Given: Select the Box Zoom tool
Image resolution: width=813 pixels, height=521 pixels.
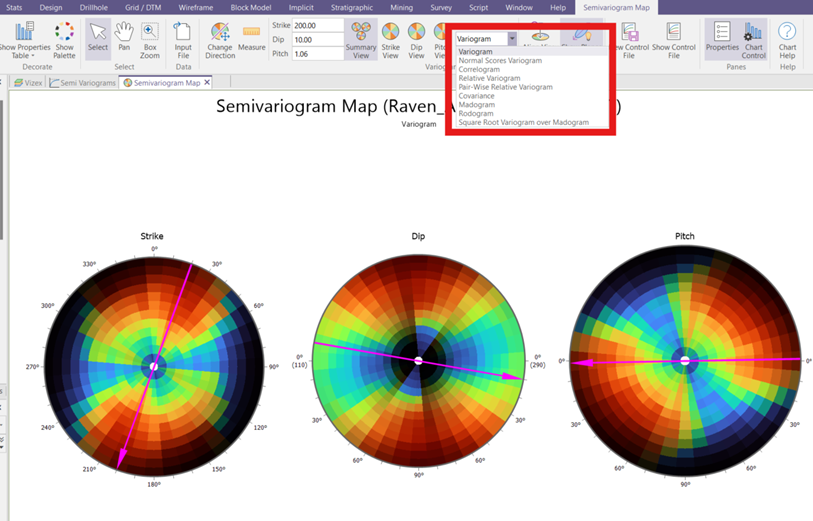Looking at the screenshot, I should point(150,38).
